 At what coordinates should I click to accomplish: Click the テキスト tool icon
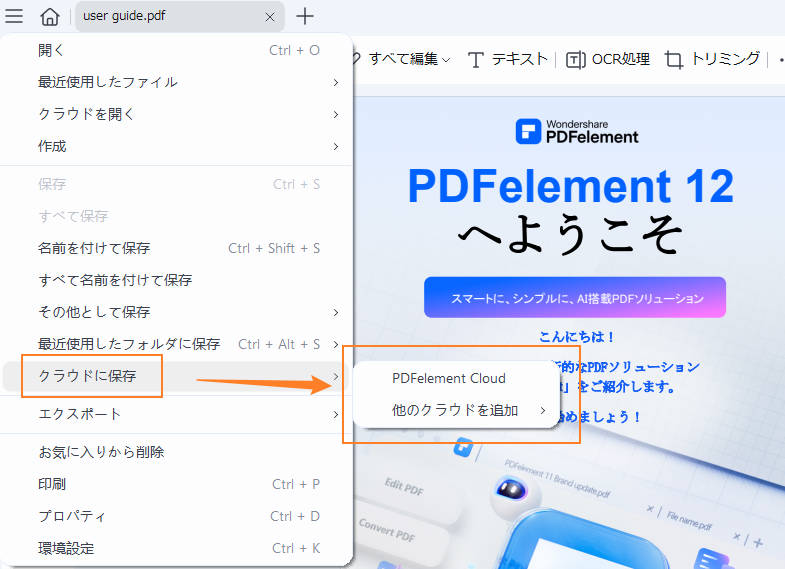pyautogui.click(x=475, y=60)
